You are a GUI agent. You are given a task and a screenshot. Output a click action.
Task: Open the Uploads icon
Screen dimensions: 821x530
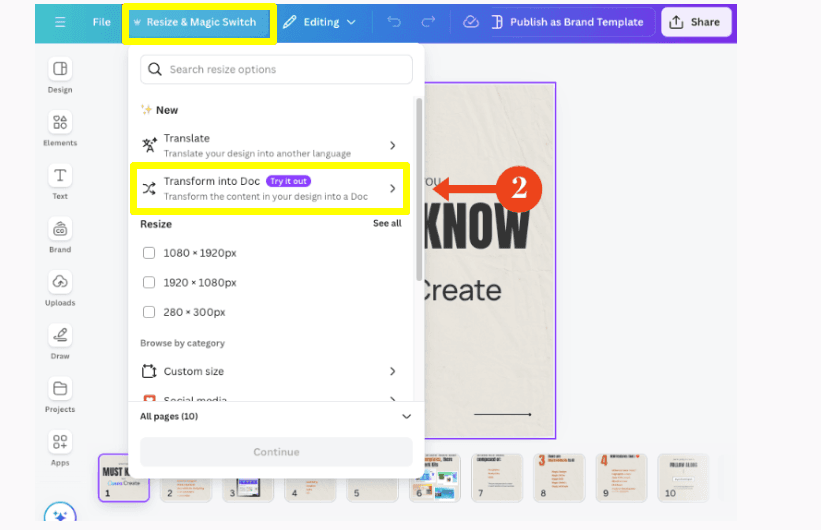pos(60,282)
